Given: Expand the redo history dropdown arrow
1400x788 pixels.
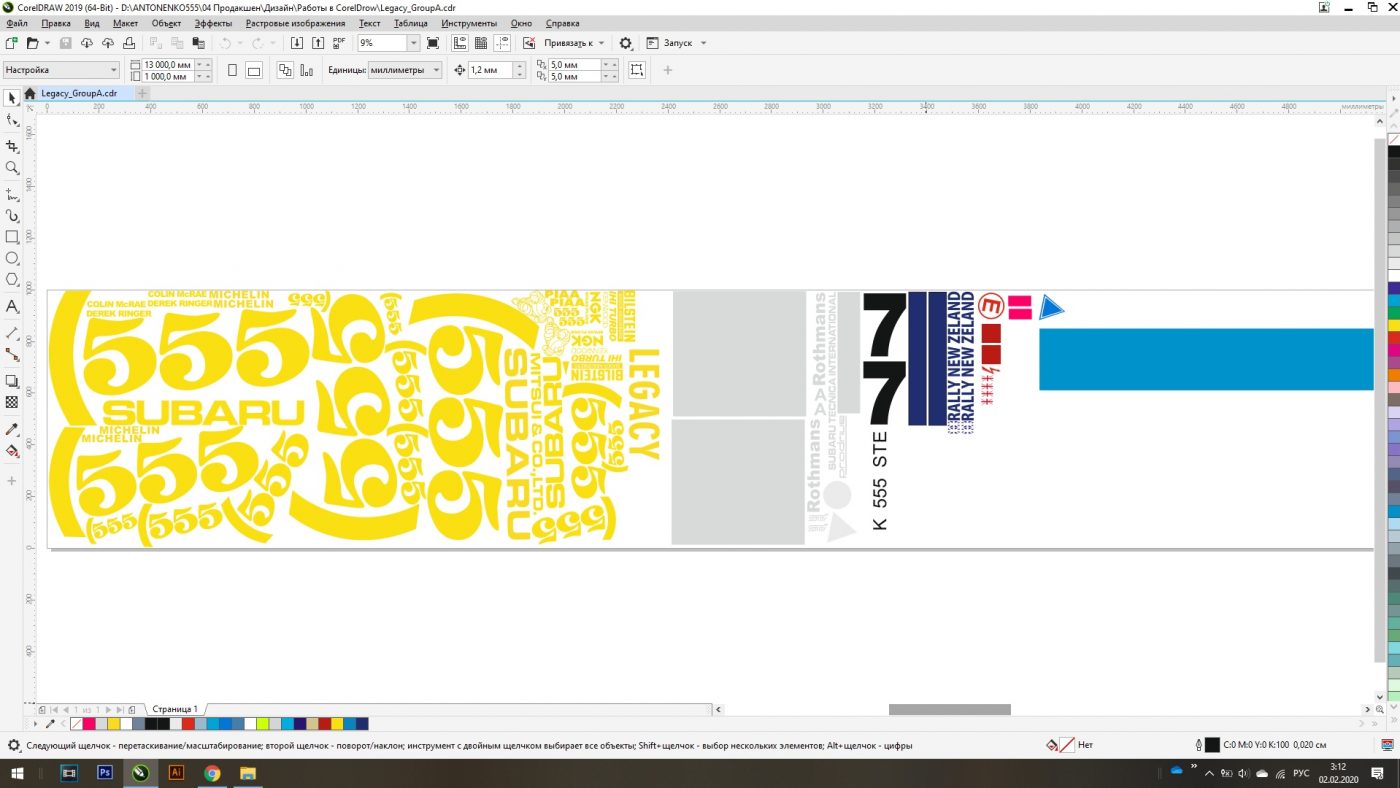Looking at the screenshot, I should [x=273, y=43].
